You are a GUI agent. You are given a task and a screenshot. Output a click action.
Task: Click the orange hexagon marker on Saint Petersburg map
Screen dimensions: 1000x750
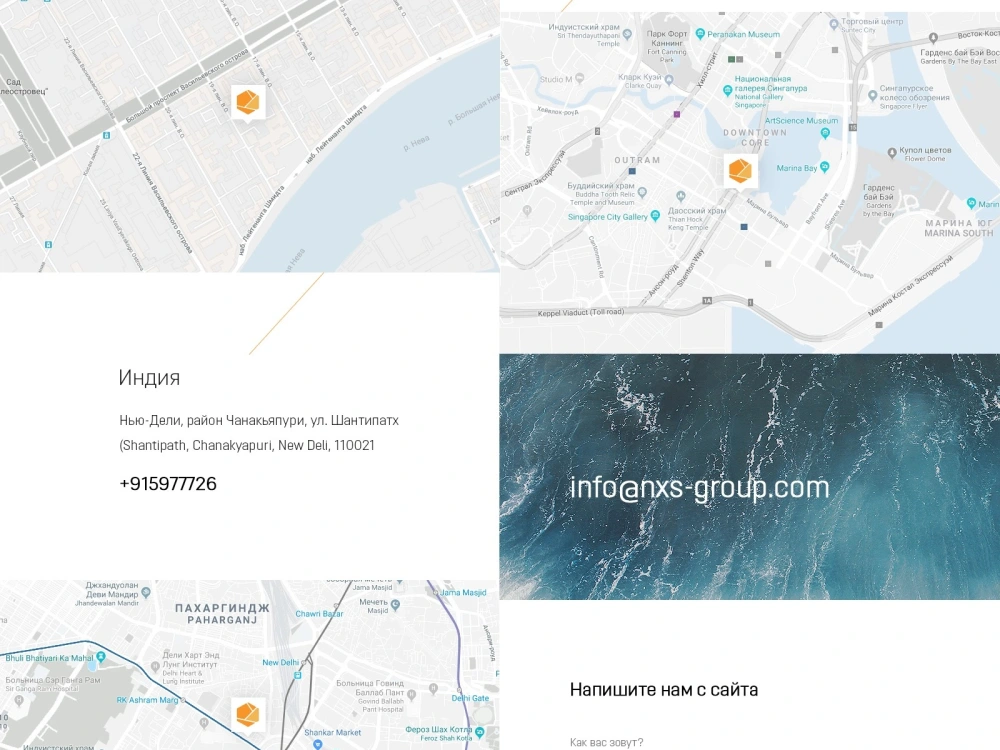(247, 102)
